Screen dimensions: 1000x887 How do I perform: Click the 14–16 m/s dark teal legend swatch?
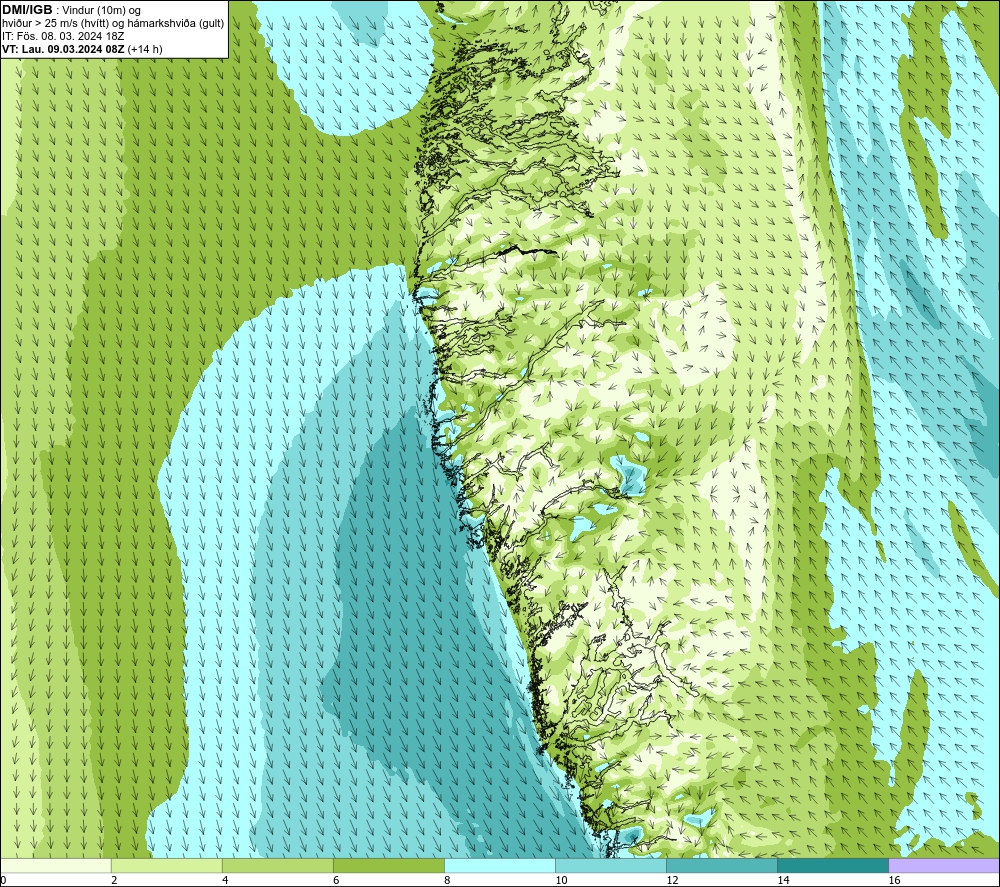(x=833, y=865)
